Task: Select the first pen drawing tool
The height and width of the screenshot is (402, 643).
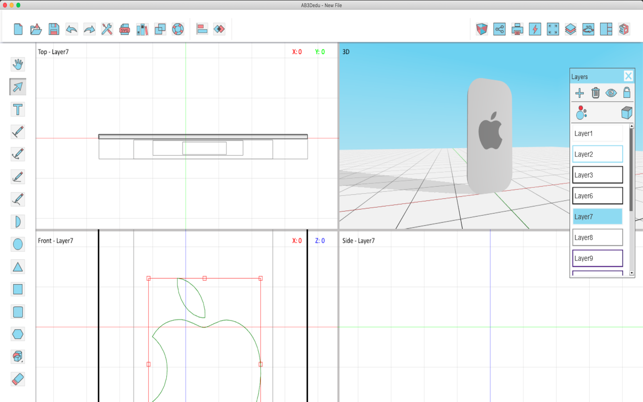Action: coord(18,132)
